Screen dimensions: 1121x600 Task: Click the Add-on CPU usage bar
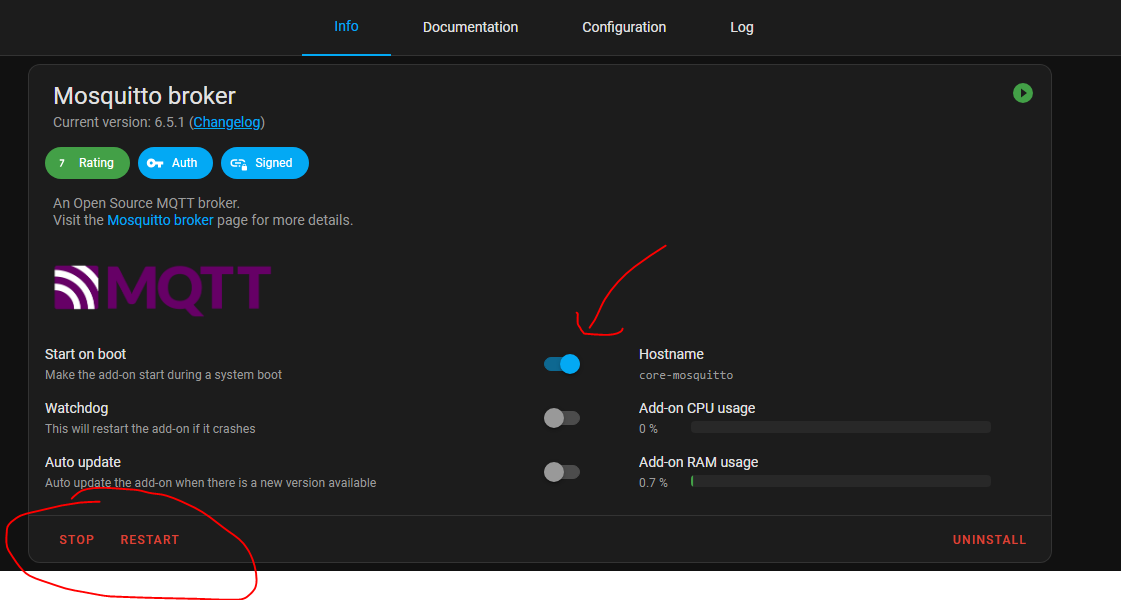[x=841, y=427]
